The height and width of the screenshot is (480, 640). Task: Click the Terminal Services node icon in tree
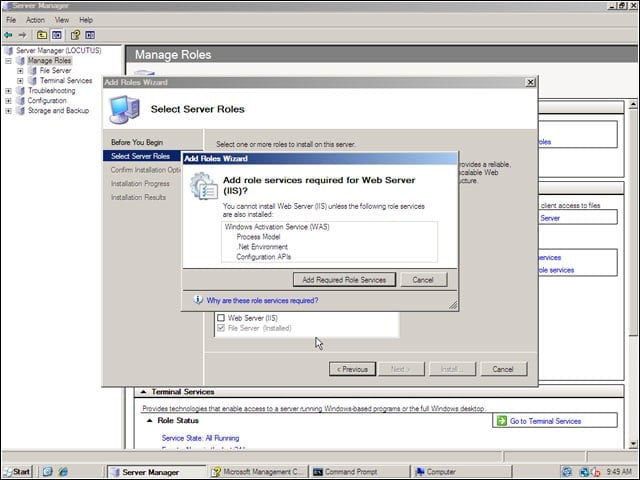click(x=33, y=81)
